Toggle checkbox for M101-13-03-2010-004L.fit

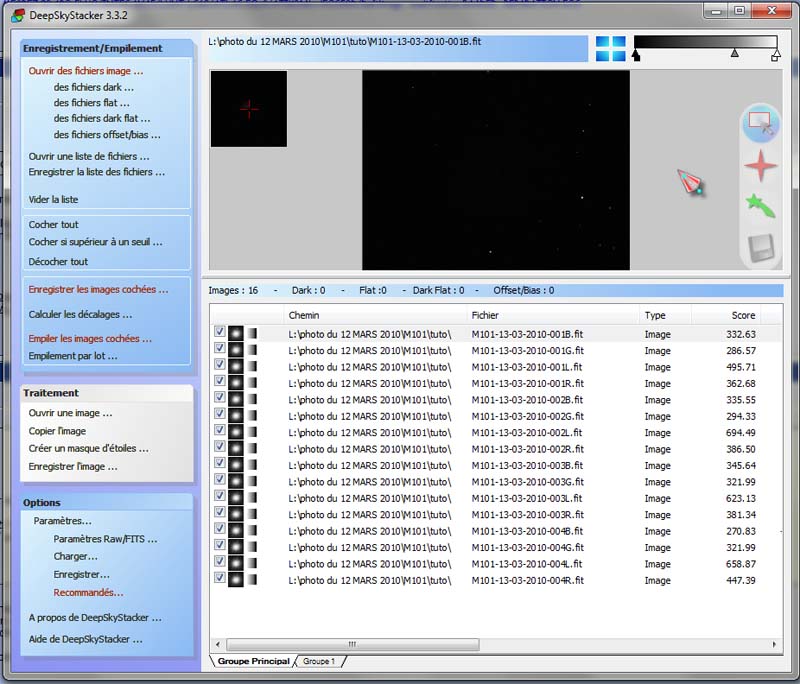(x=219, y=564)
